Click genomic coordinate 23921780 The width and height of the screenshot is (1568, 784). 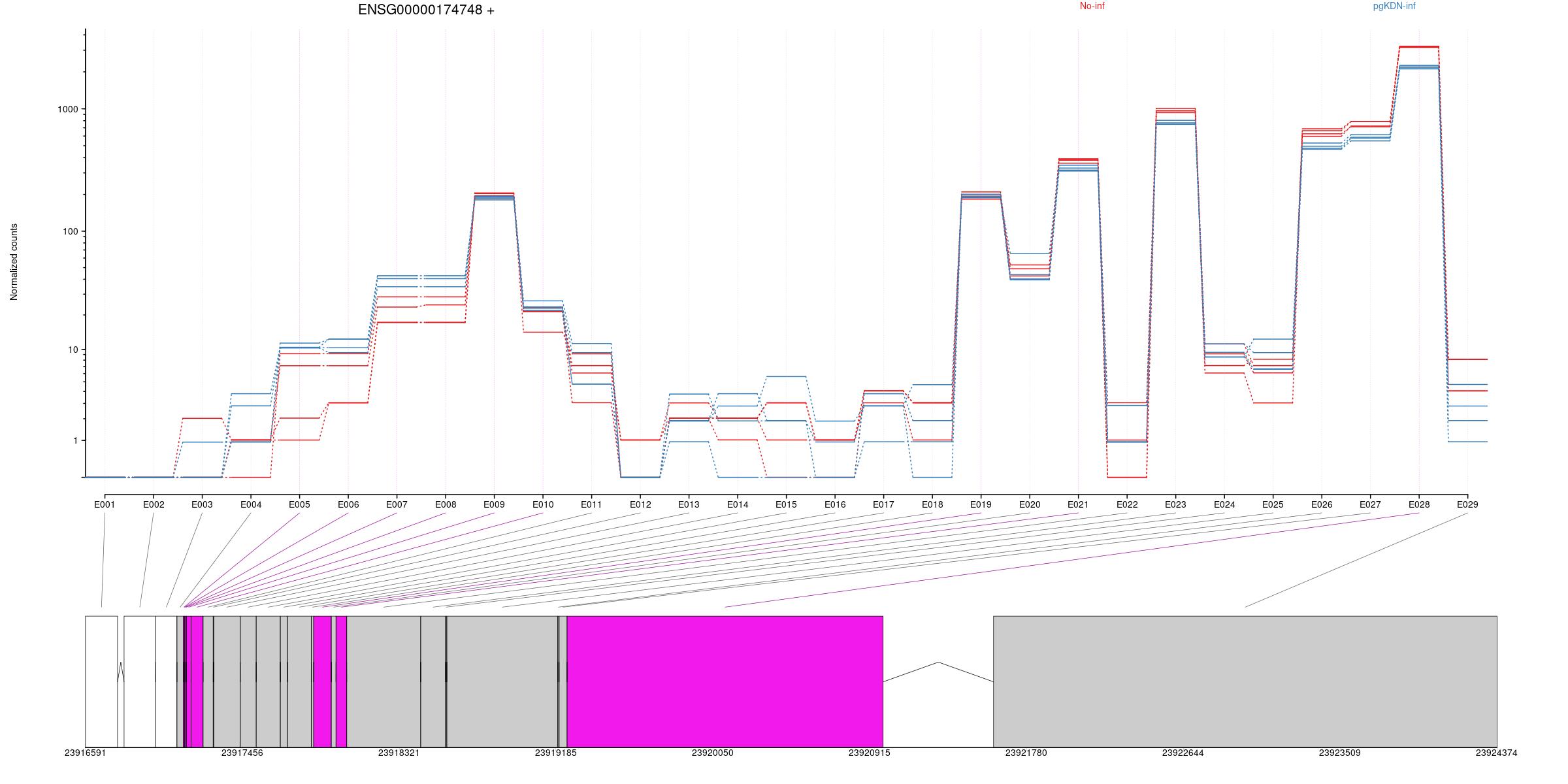tap(1026, 753)
